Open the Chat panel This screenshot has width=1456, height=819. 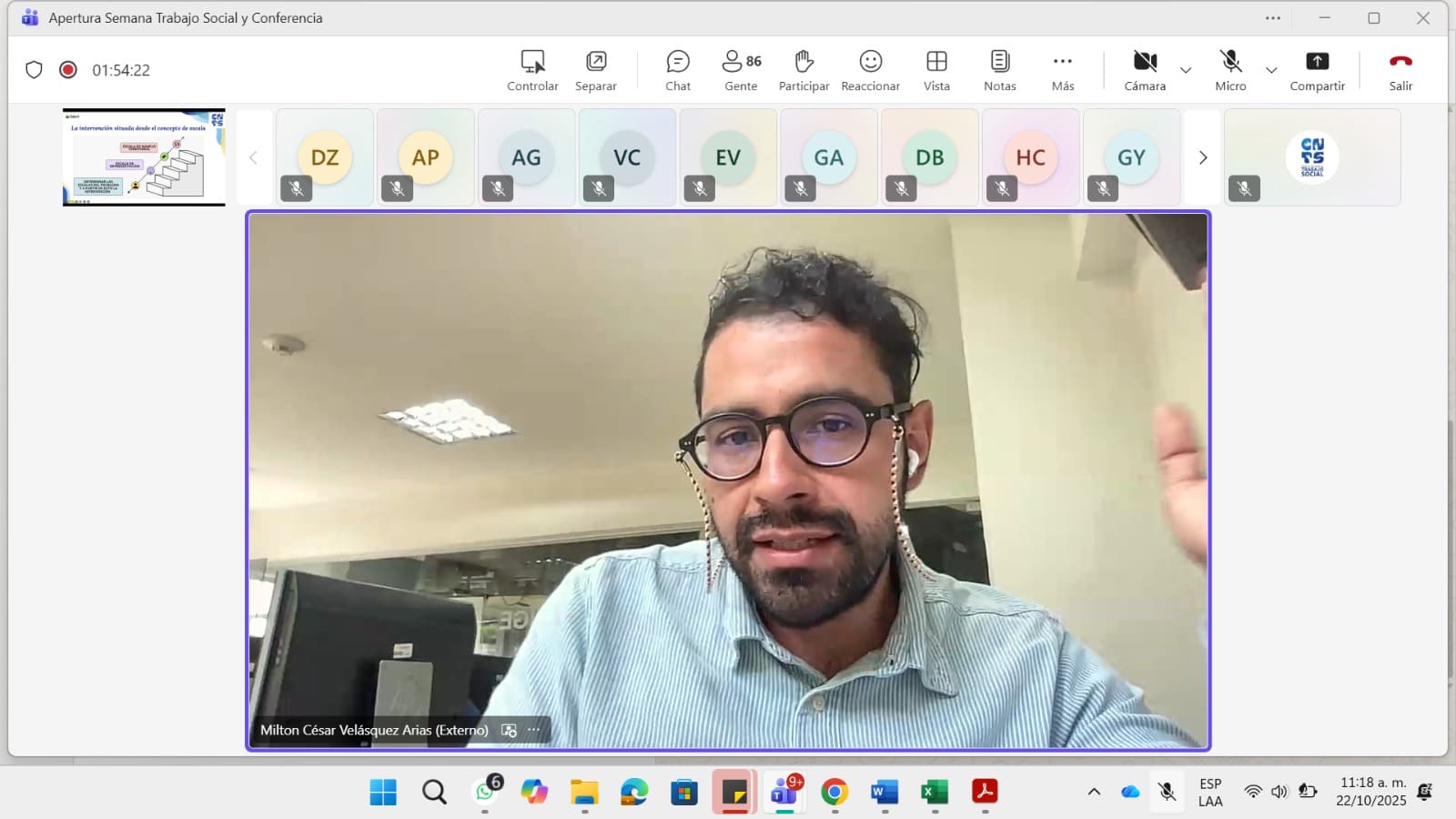[678, 71]
